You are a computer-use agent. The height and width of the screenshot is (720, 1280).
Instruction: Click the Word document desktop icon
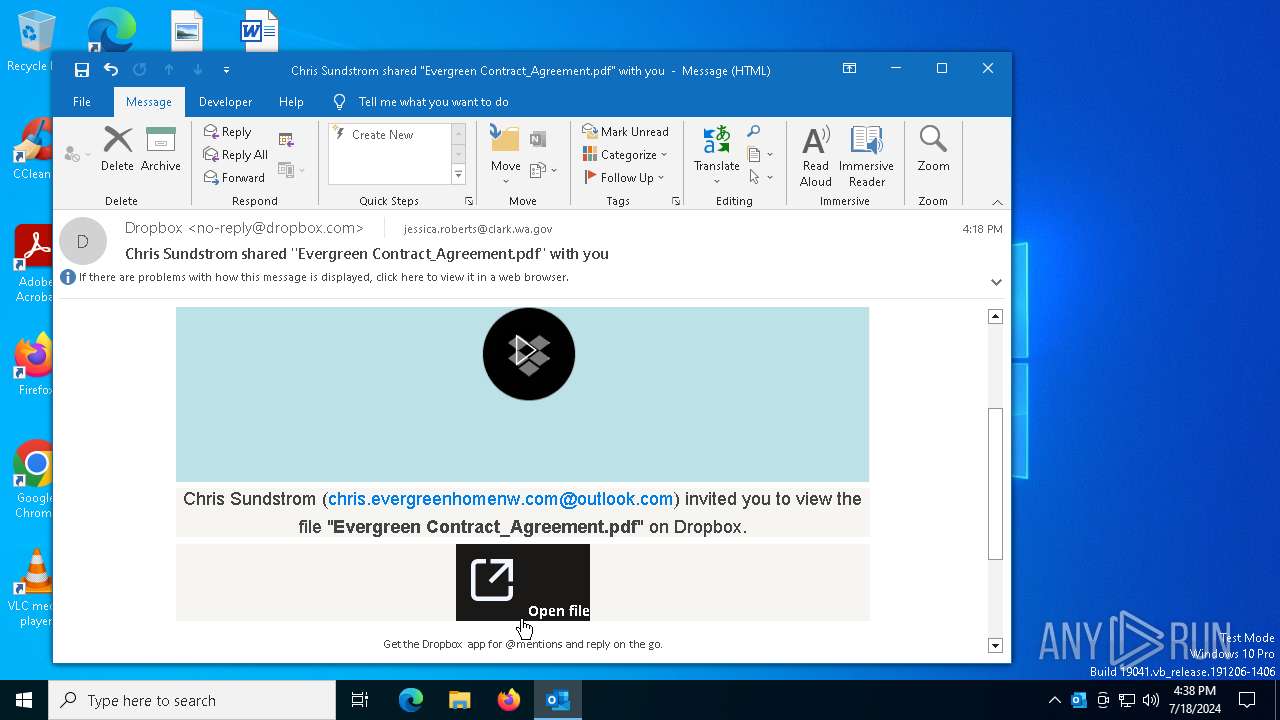pyautogui.click(x=259, y=31)
